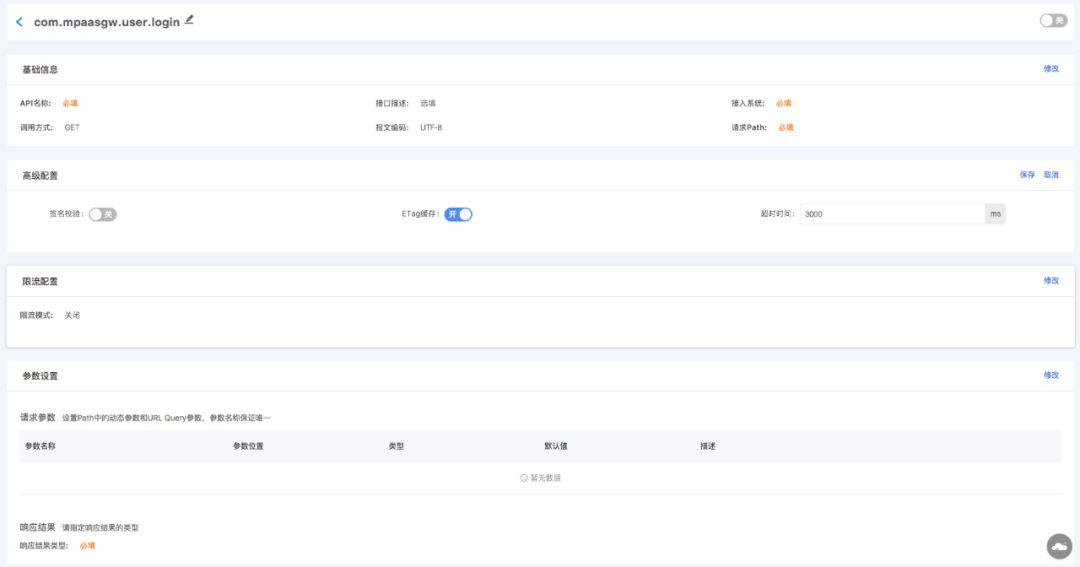Click 修改 in the 参数设置 section
The image size is (1080, 567).
(1051, 375)
